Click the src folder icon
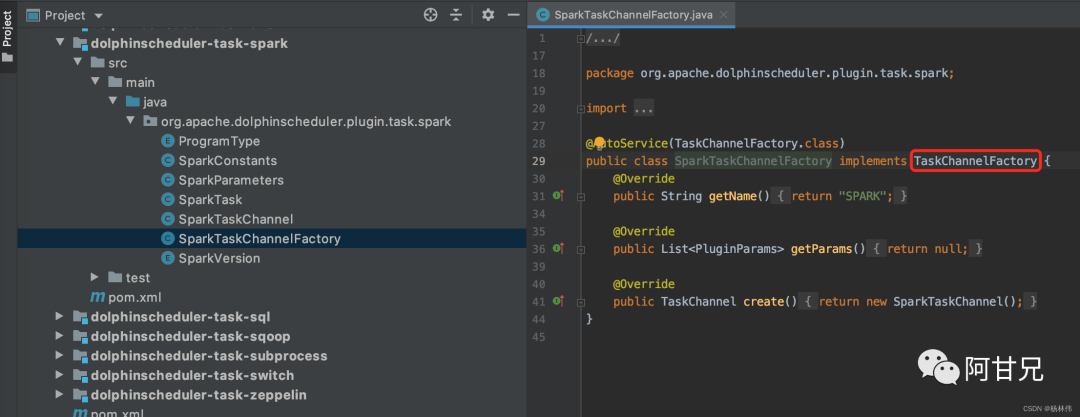This screenshot has width=1080, height=417. click(x=97, y=63)
